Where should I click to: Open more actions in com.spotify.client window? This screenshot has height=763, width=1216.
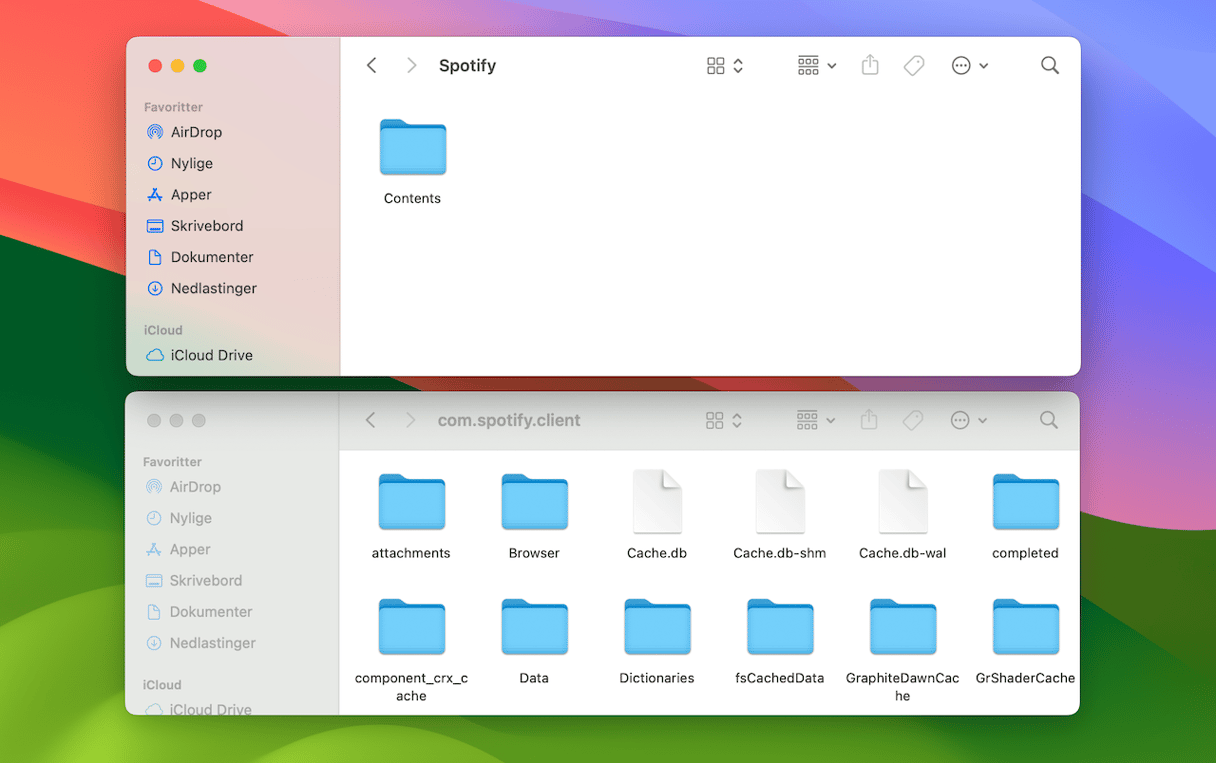tap(968, 420)
